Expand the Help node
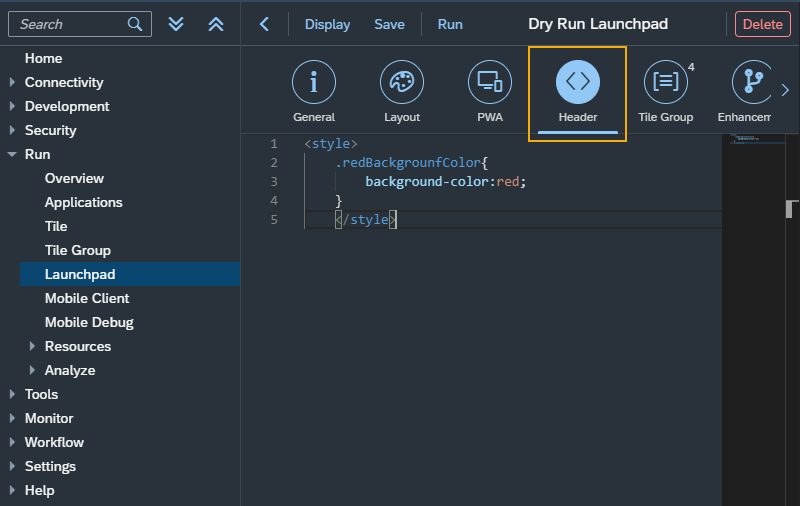This screenshot has width=800, height=506. pyautogui.click(x=12, y=490)
